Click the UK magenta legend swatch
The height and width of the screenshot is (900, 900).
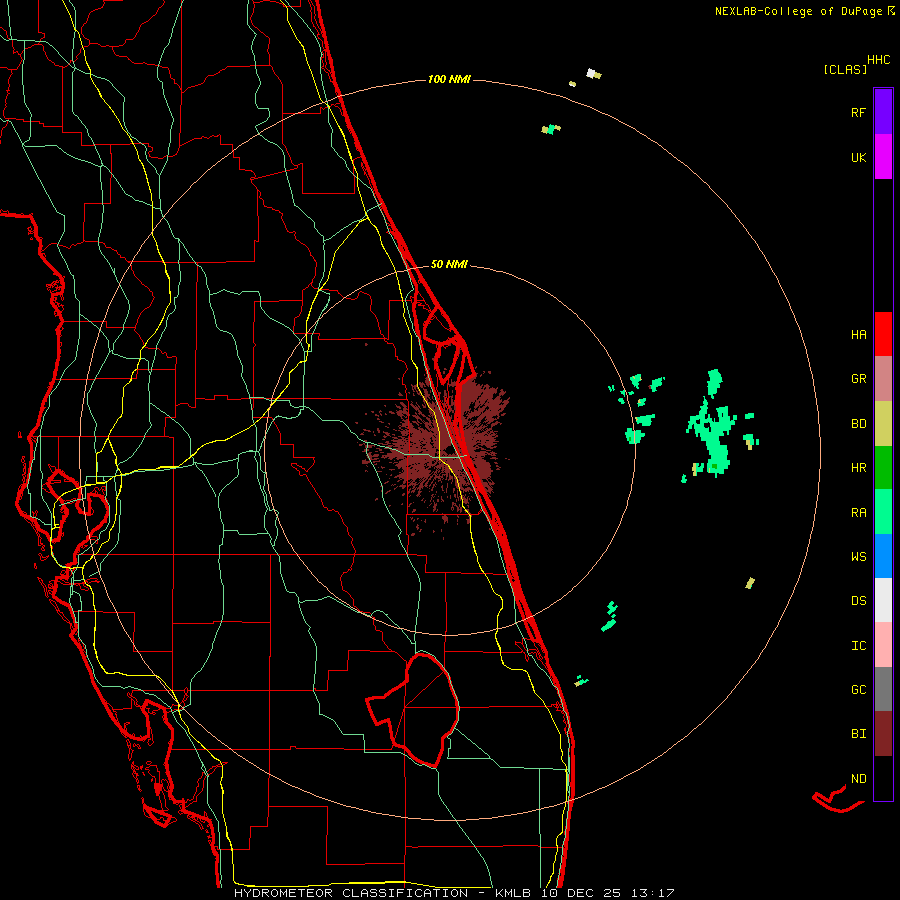click(x=883, y=157)
